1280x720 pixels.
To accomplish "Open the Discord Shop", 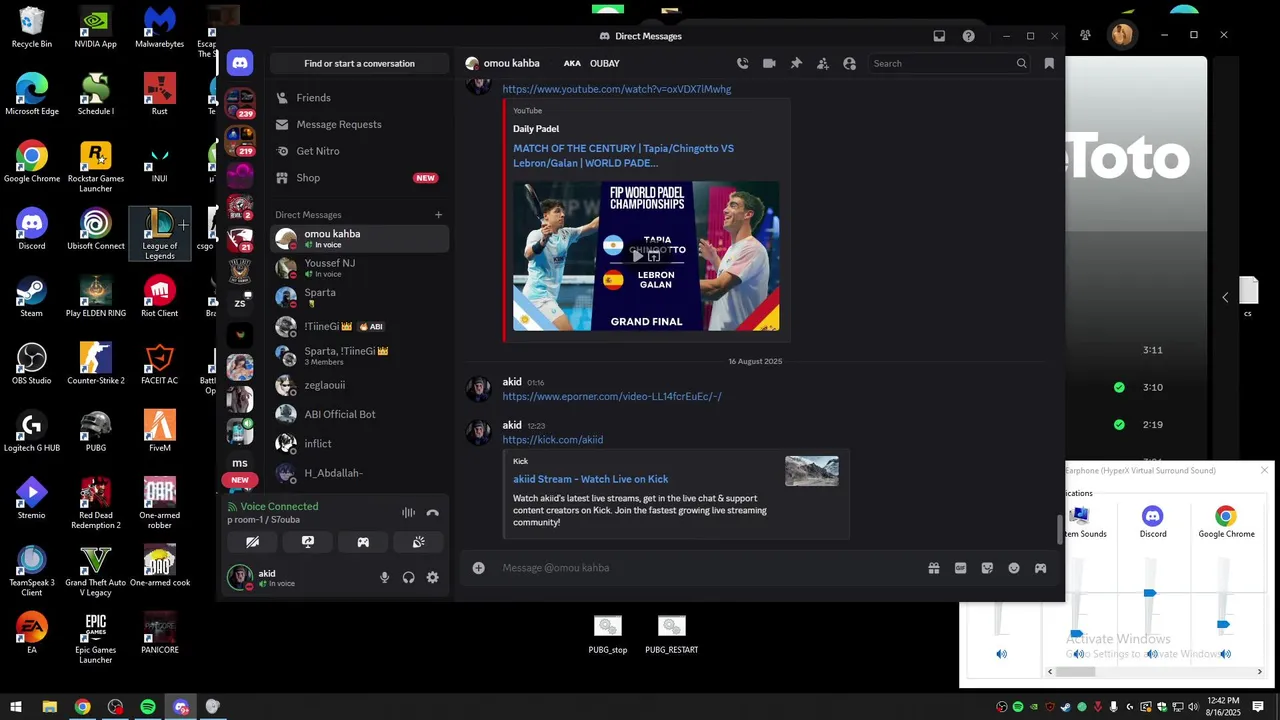I will (x=359, y=178).
